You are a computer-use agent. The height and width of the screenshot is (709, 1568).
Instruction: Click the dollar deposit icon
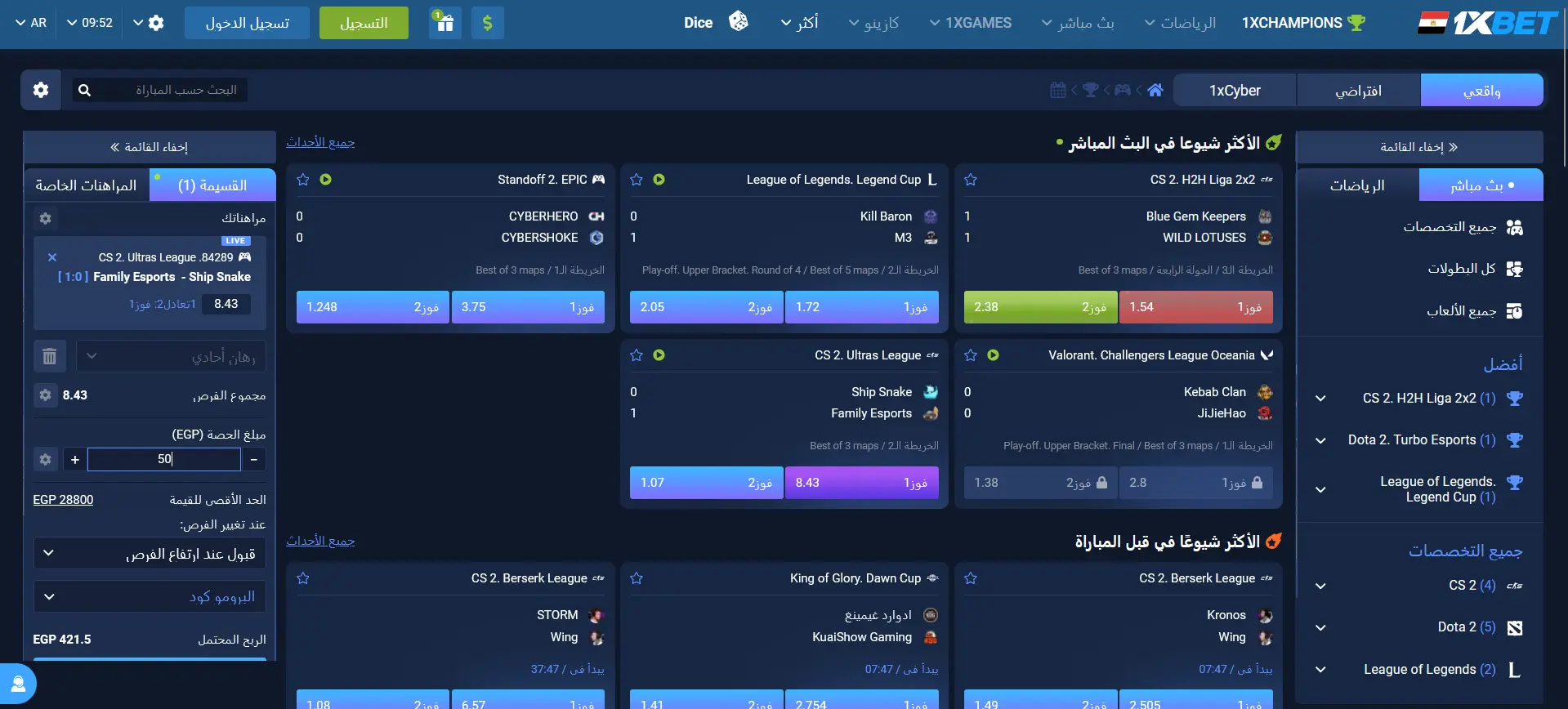[488, 23]
